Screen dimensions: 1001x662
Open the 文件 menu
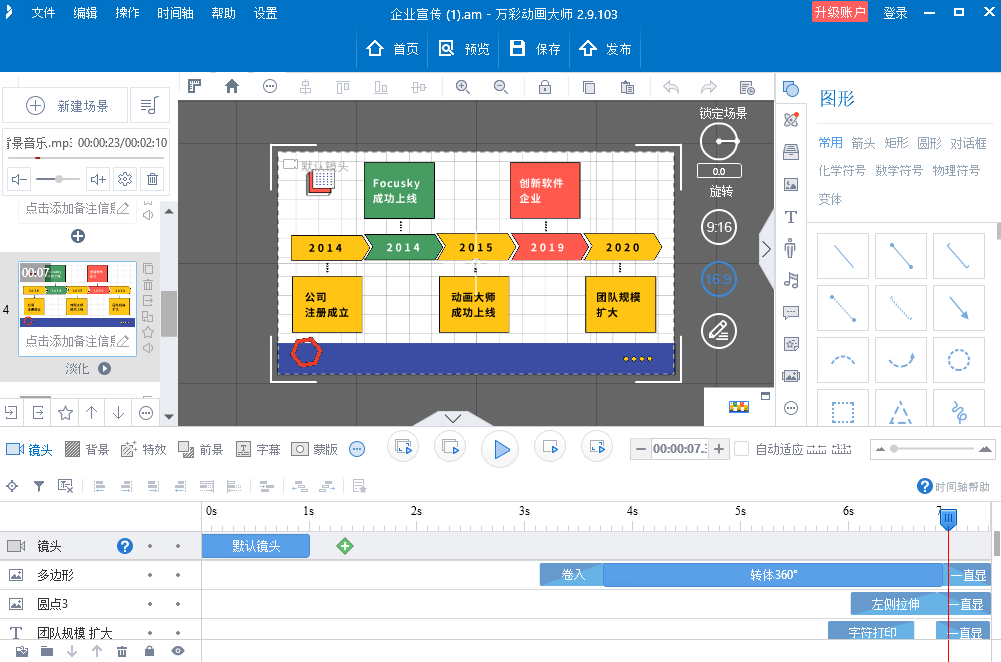pos(43,13)
